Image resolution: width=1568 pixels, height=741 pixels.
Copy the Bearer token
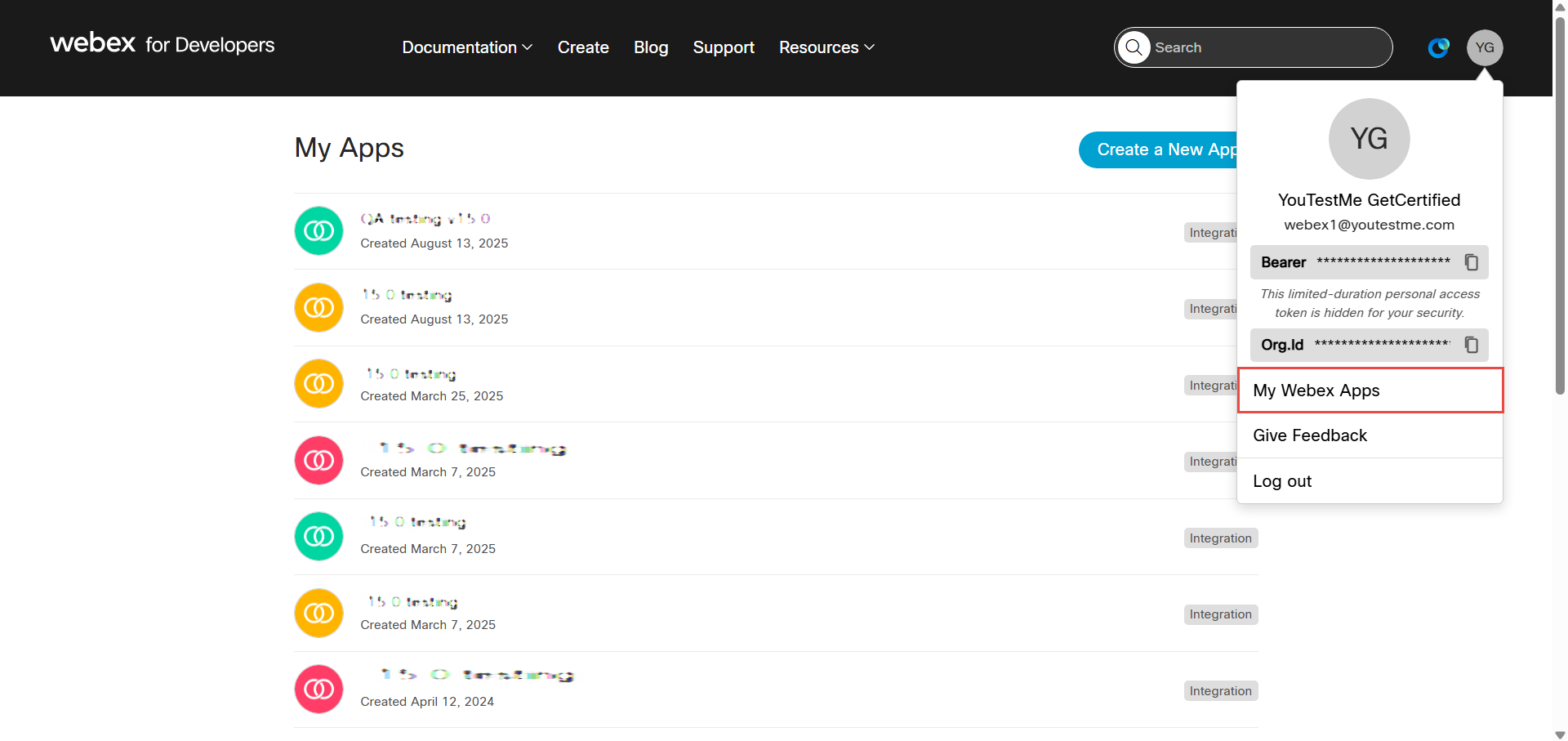pyautogui.click(x=1472, y=262)
